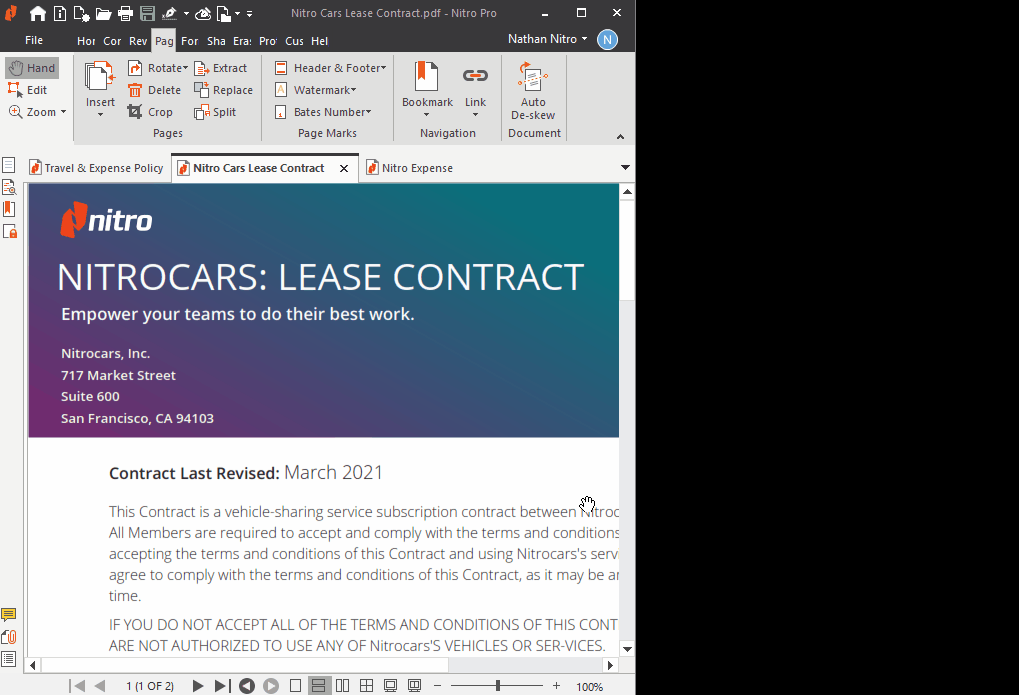
Task: Open the Pages thumbnail panel
Action: [10, 164]
